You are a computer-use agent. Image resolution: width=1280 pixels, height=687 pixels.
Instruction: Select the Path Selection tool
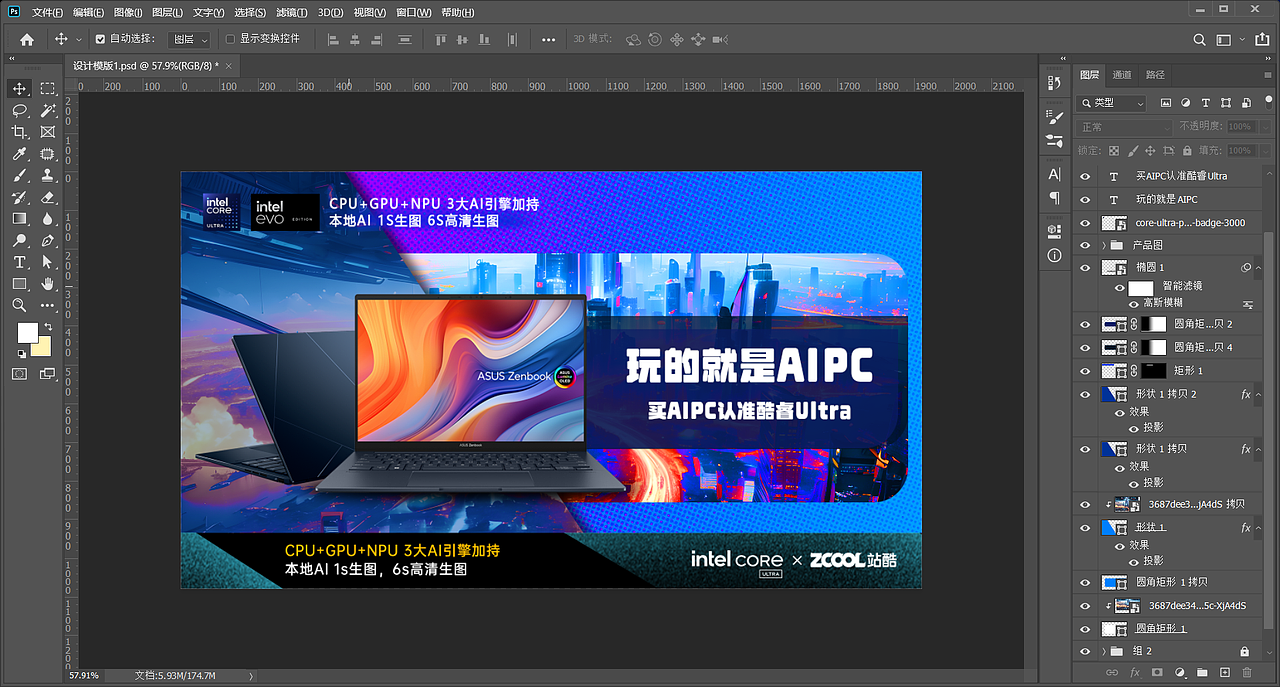[x=47, y=262]
